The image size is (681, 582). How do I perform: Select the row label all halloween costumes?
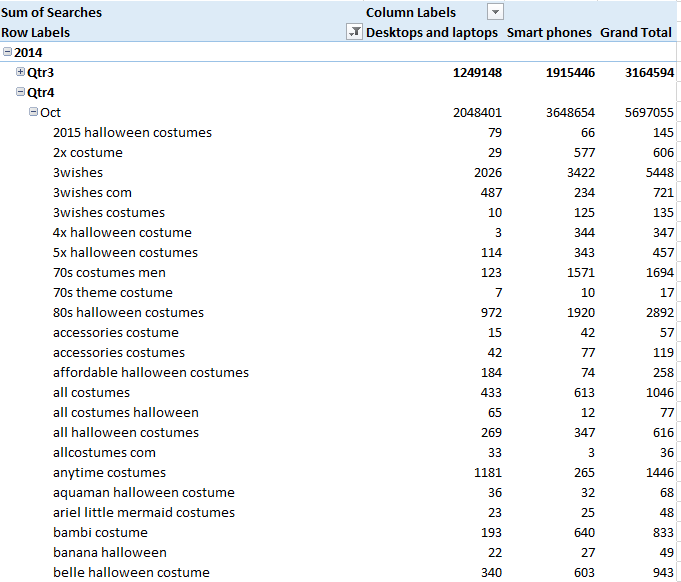[x=126, y=432]
